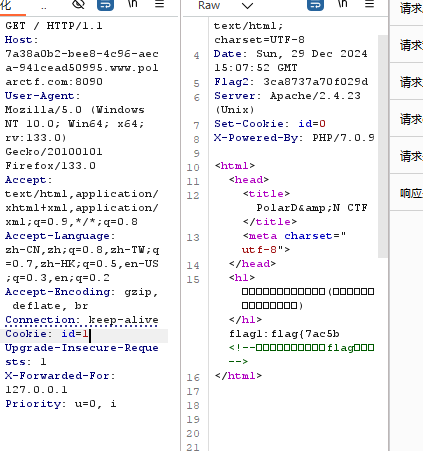Open the hamburger options menu in response panel
The height and width of the screenshot is (451, 423).
click(x=369, y=4)
